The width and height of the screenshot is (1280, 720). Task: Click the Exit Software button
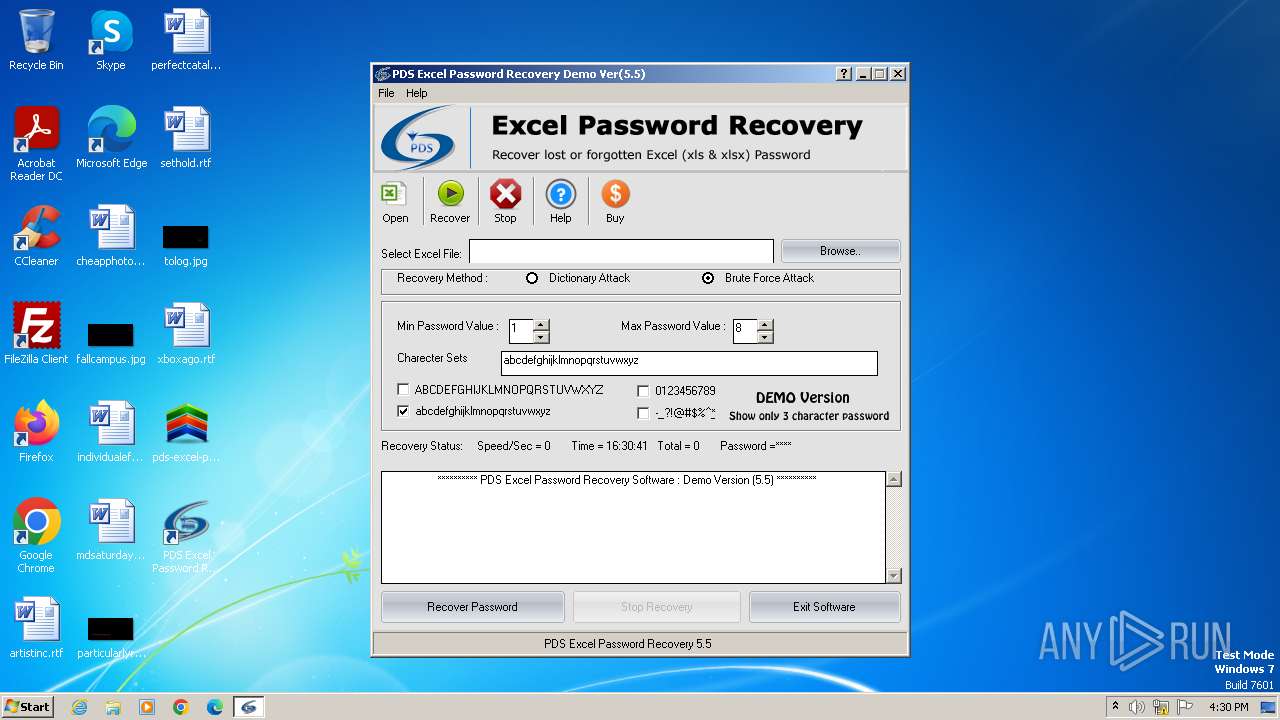click(824, 607)
